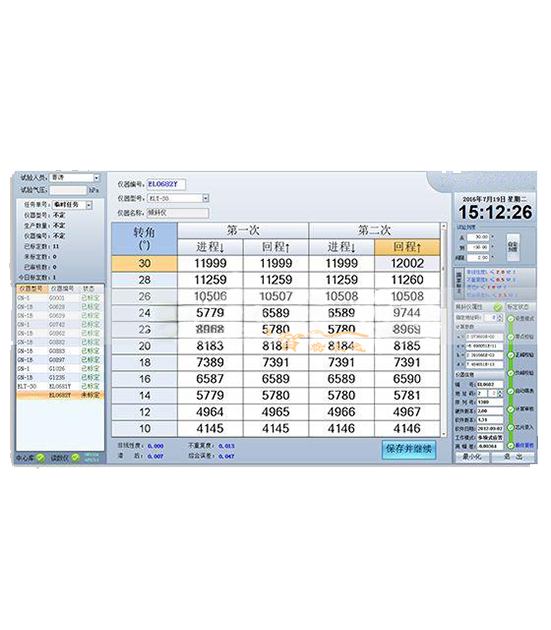Click the 退出 button
The image size is (551, 630).
(513, 457)
